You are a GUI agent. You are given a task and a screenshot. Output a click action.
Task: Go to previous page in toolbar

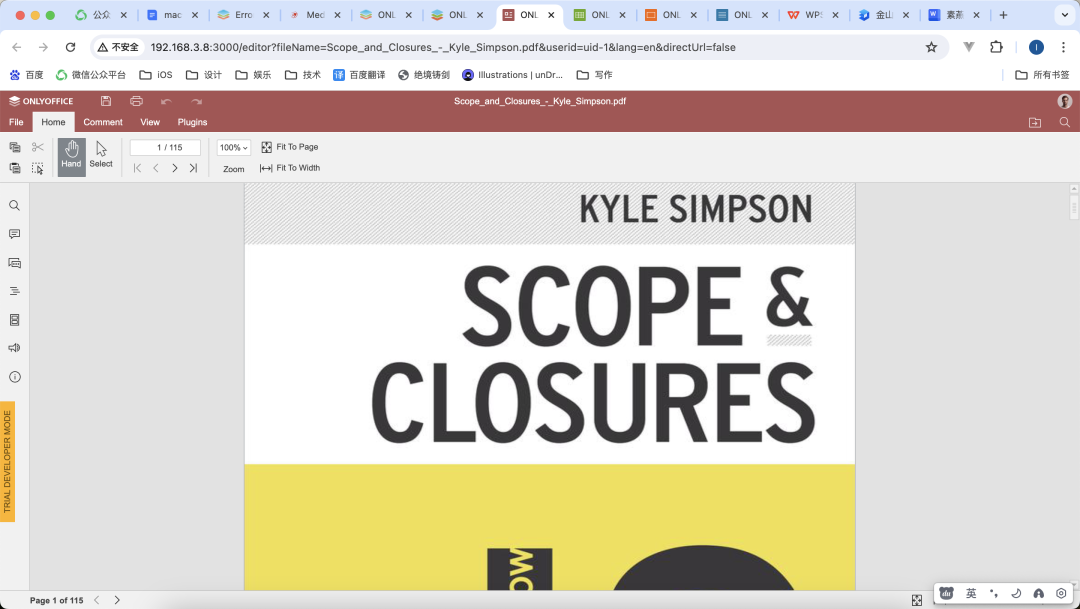156,168
